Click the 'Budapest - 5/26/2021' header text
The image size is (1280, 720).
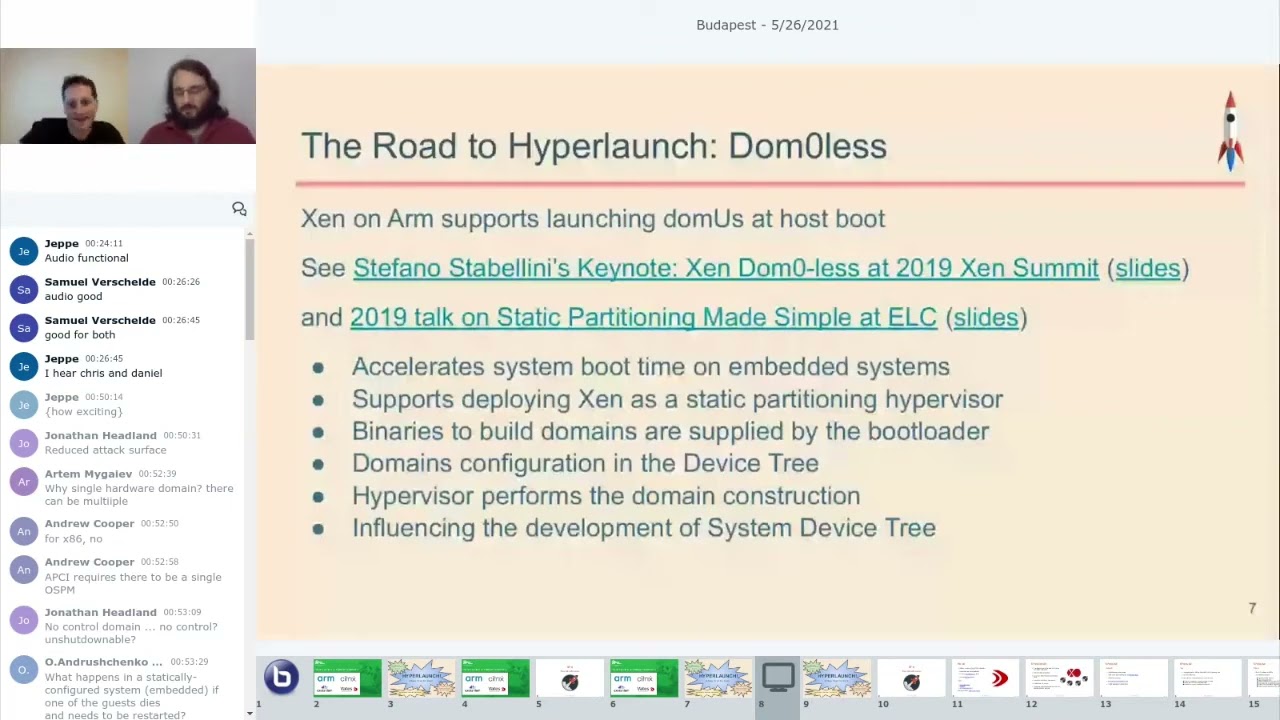[767, 25]
